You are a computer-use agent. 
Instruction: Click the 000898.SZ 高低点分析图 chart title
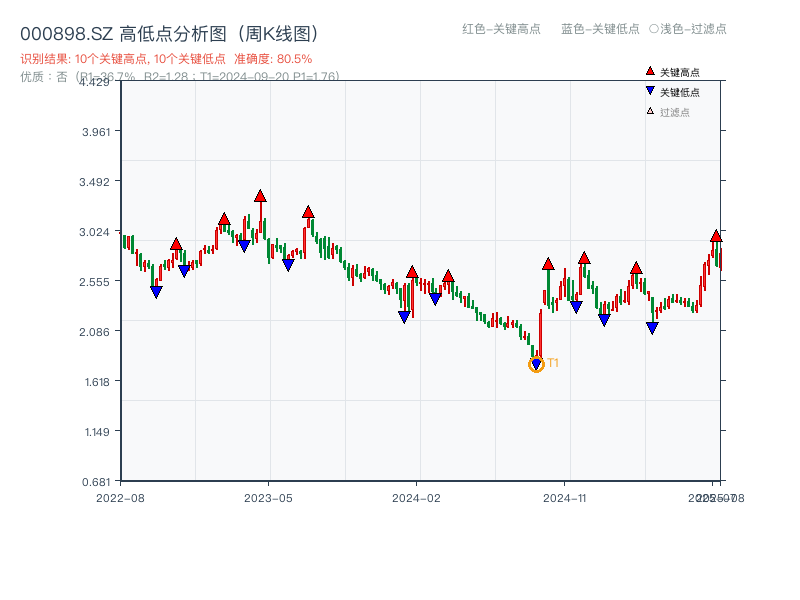(169, 34)
